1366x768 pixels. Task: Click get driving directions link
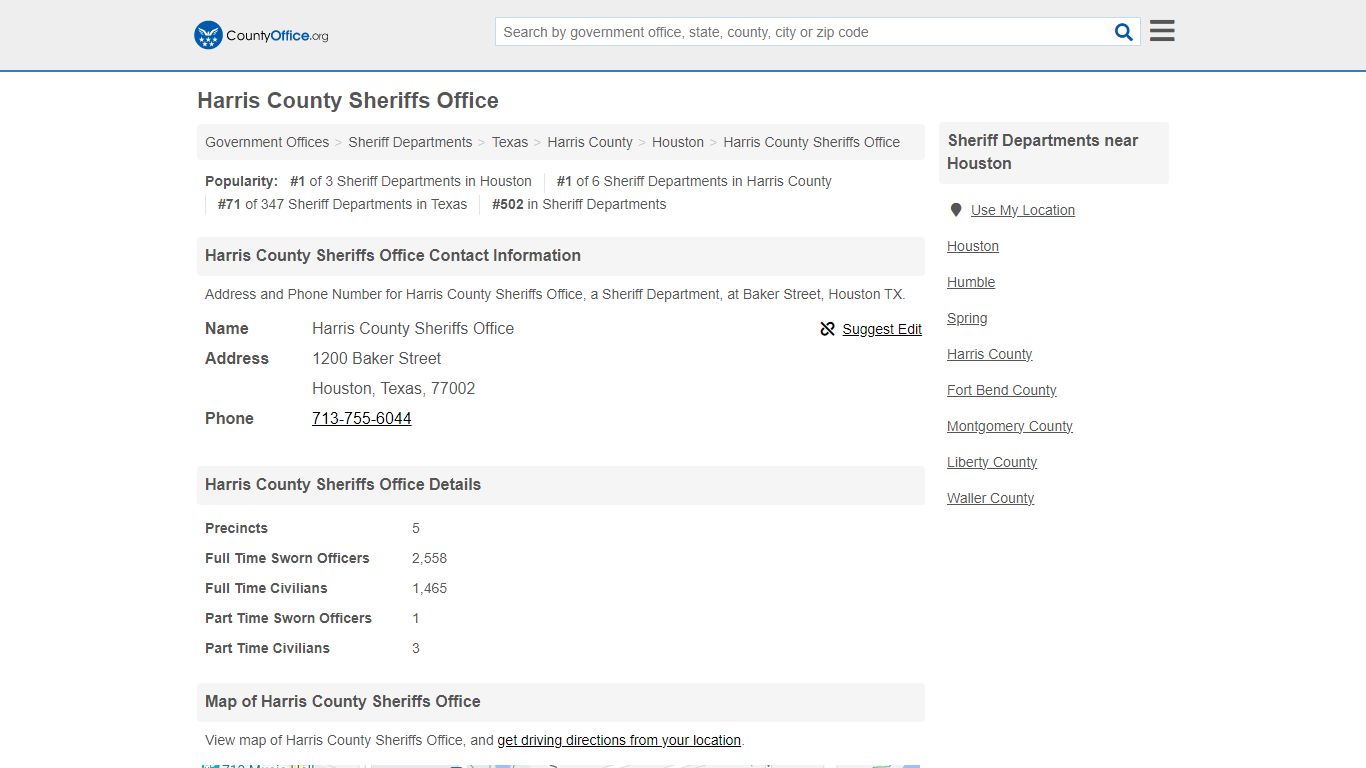pos(619,740)
